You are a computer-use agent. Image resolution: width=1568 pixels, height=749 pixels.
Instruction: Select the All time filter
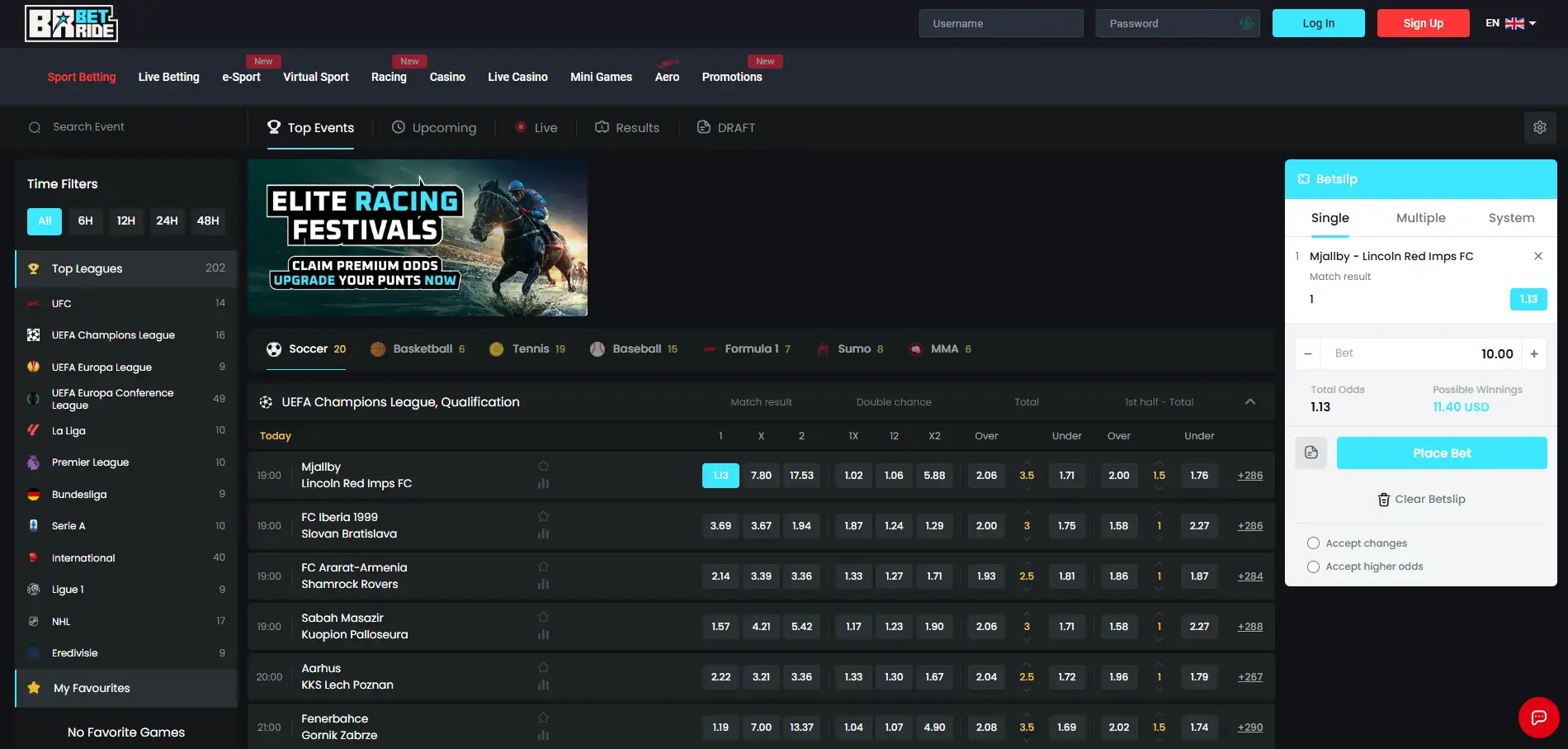[x=45, y=220]
